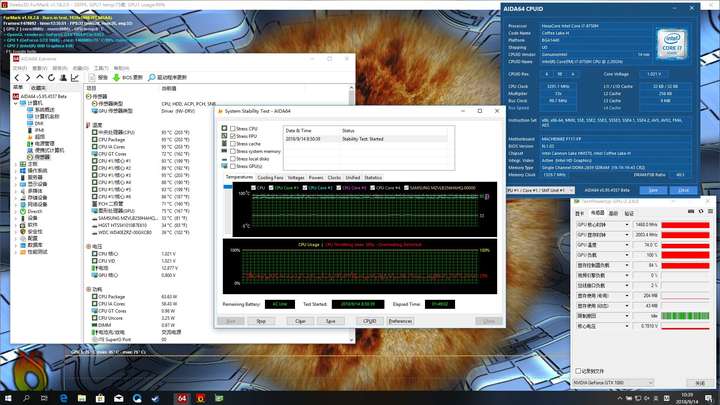720x405 pixels.
Task: Expand the motherboard tree node
Action: pyautogui.click(x=17, y=164)
